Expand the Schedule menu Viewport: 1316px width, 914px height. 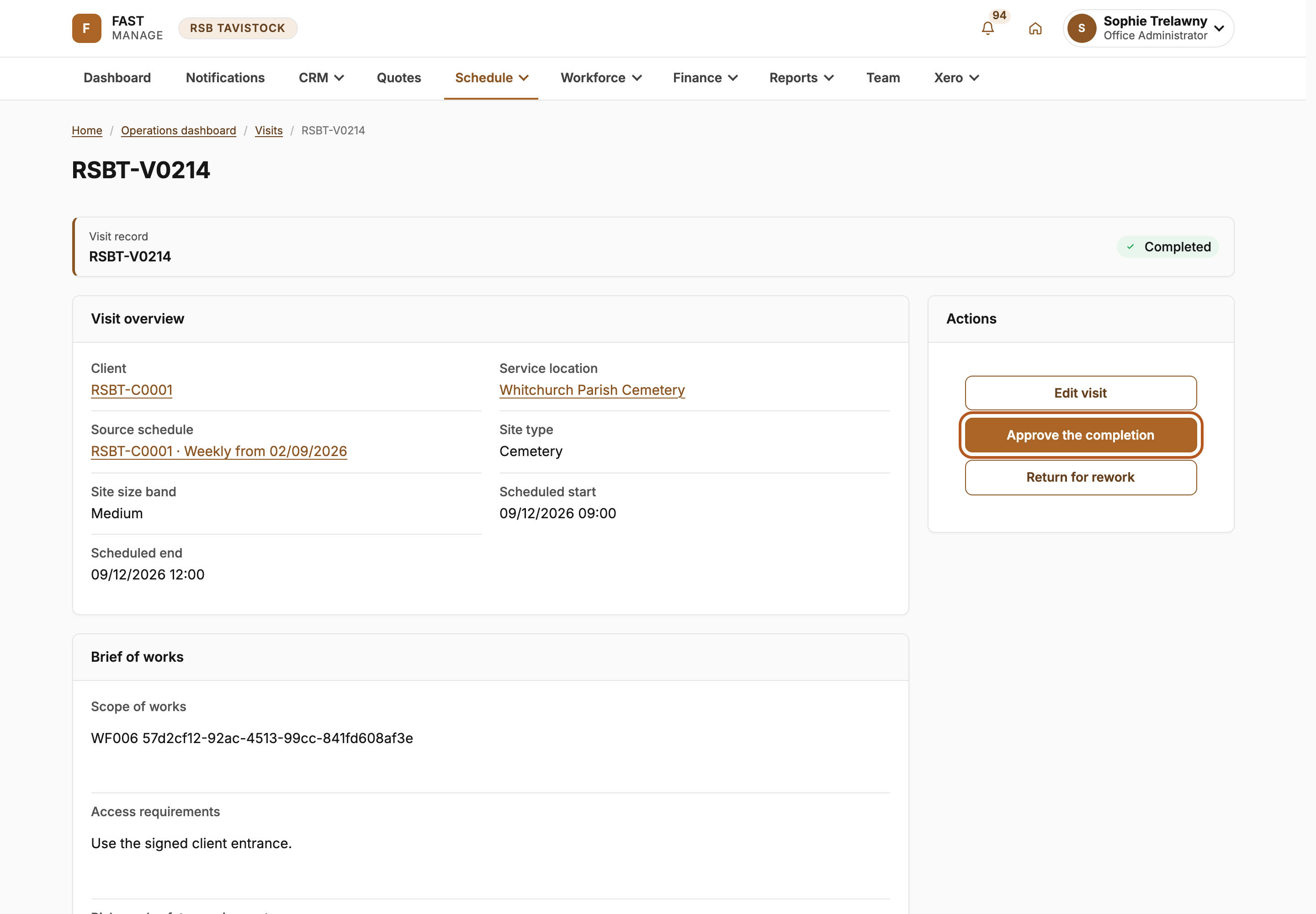click(x=491, y=78)
